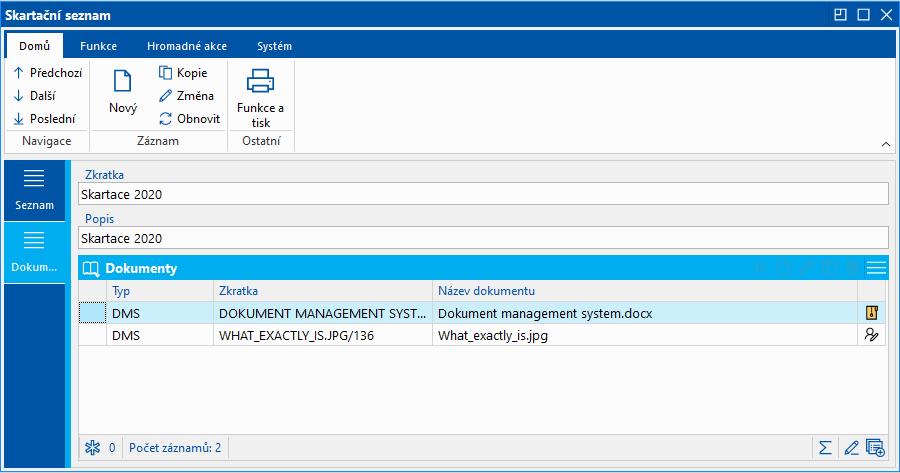Select the row selector of the What_exactly_is.jpg row
Viewport: 900px width, 473px height.
tap(92, 336)
